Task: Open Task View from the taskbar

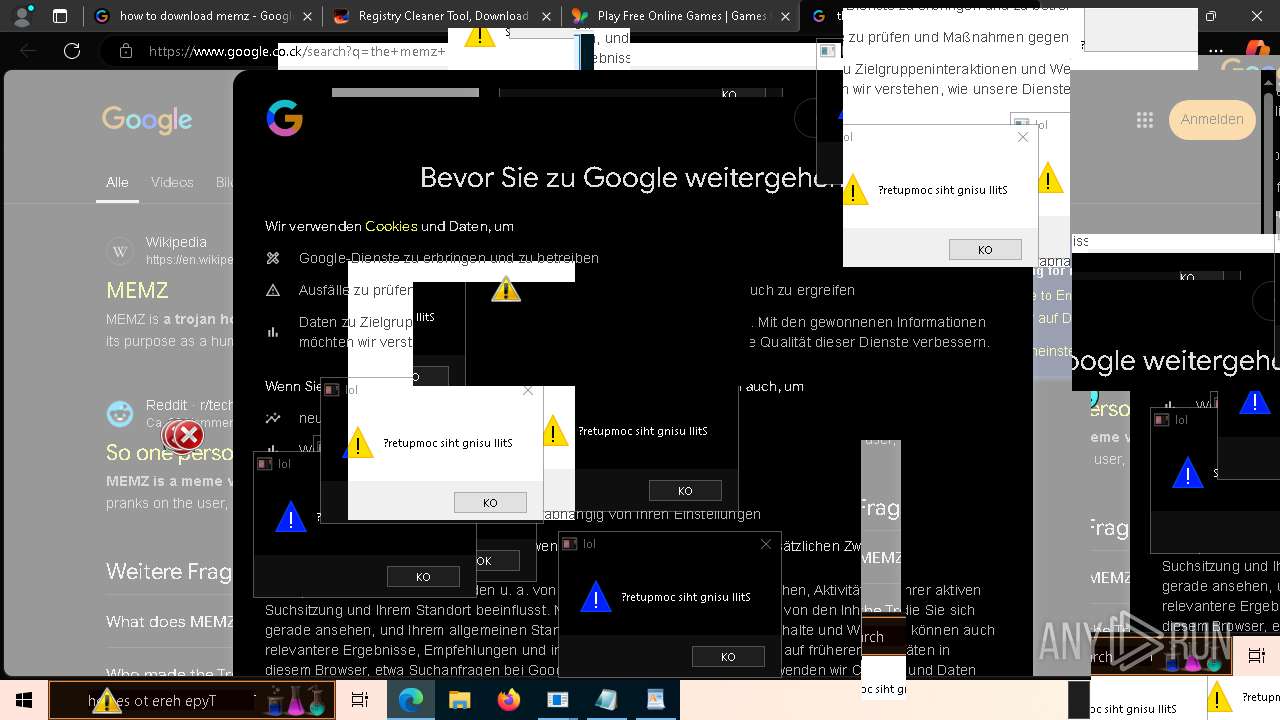Action: 360,700
